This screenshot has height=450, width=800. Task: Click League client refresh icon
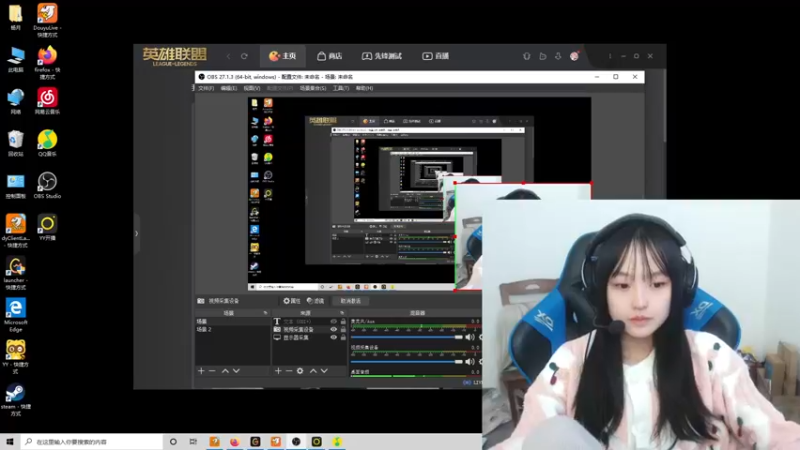coord(244,56)
